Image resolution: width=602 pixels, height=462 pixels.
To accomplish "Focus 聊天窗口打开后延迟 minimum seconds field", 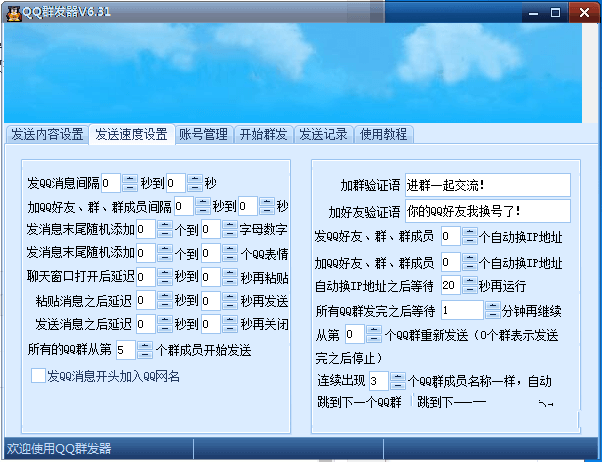I will coord(146,277).
